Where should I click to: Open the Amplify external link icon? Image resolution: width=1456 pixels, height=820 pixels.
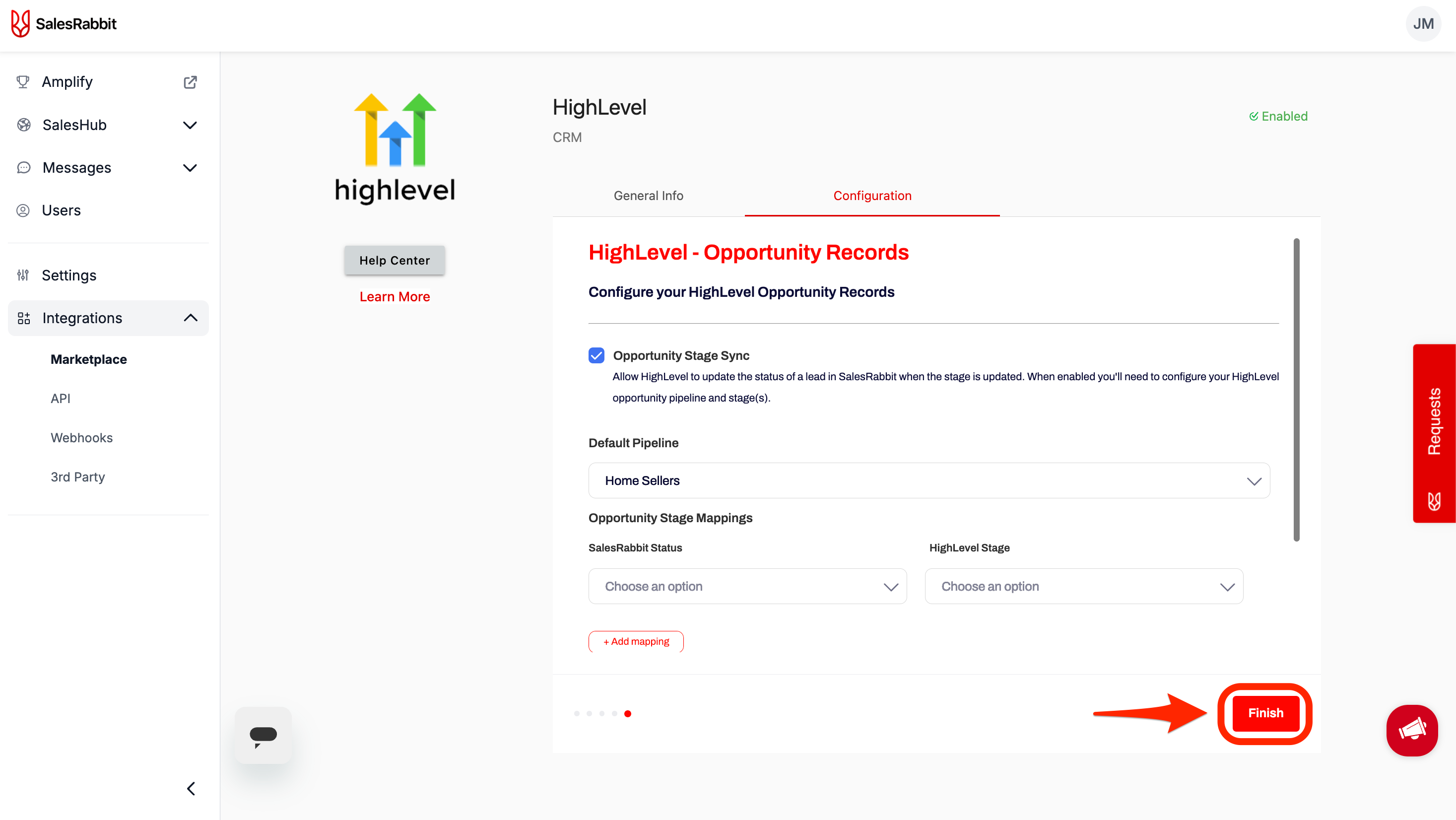(x=190, y=82)
